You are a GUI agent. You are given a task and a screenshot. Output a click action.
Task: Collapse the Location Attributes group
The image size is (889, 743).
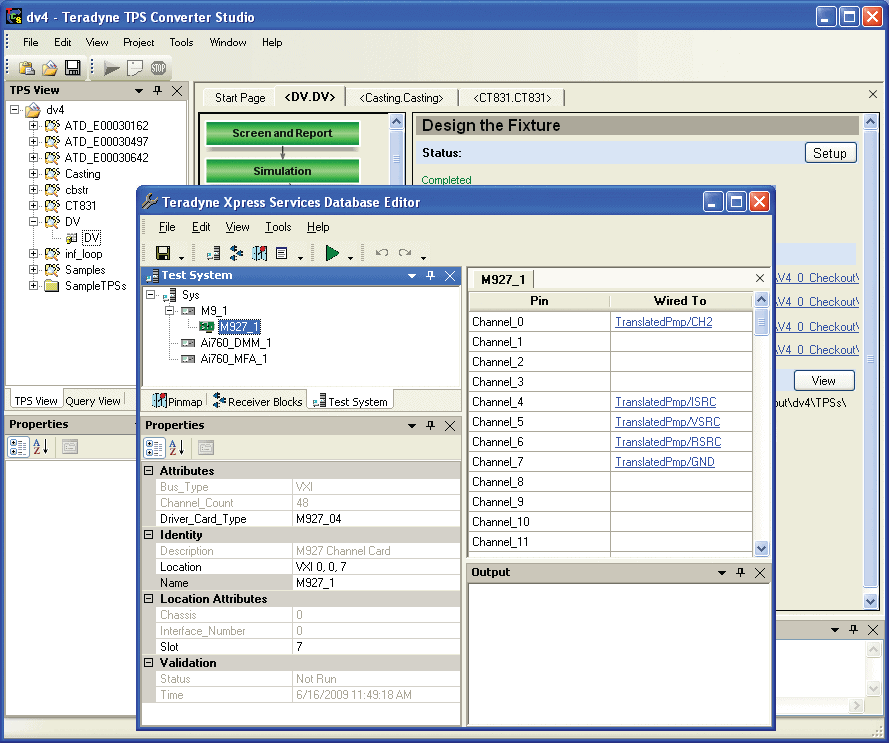(149, 599)
